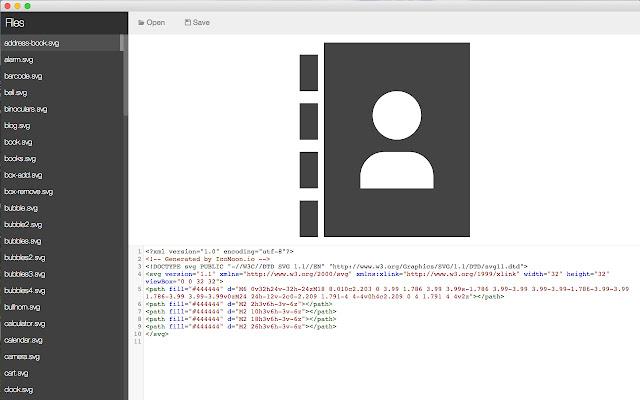Click path line with 'M2 26h3v6h-3v-6z'
This screenshot has height=400, width=640.
(x=241, y=327)
